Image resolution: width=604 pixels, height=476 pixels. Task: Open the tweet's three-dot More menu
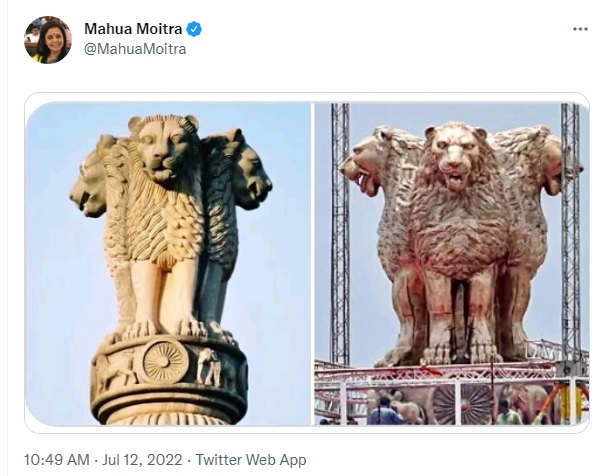pos(580,29)
